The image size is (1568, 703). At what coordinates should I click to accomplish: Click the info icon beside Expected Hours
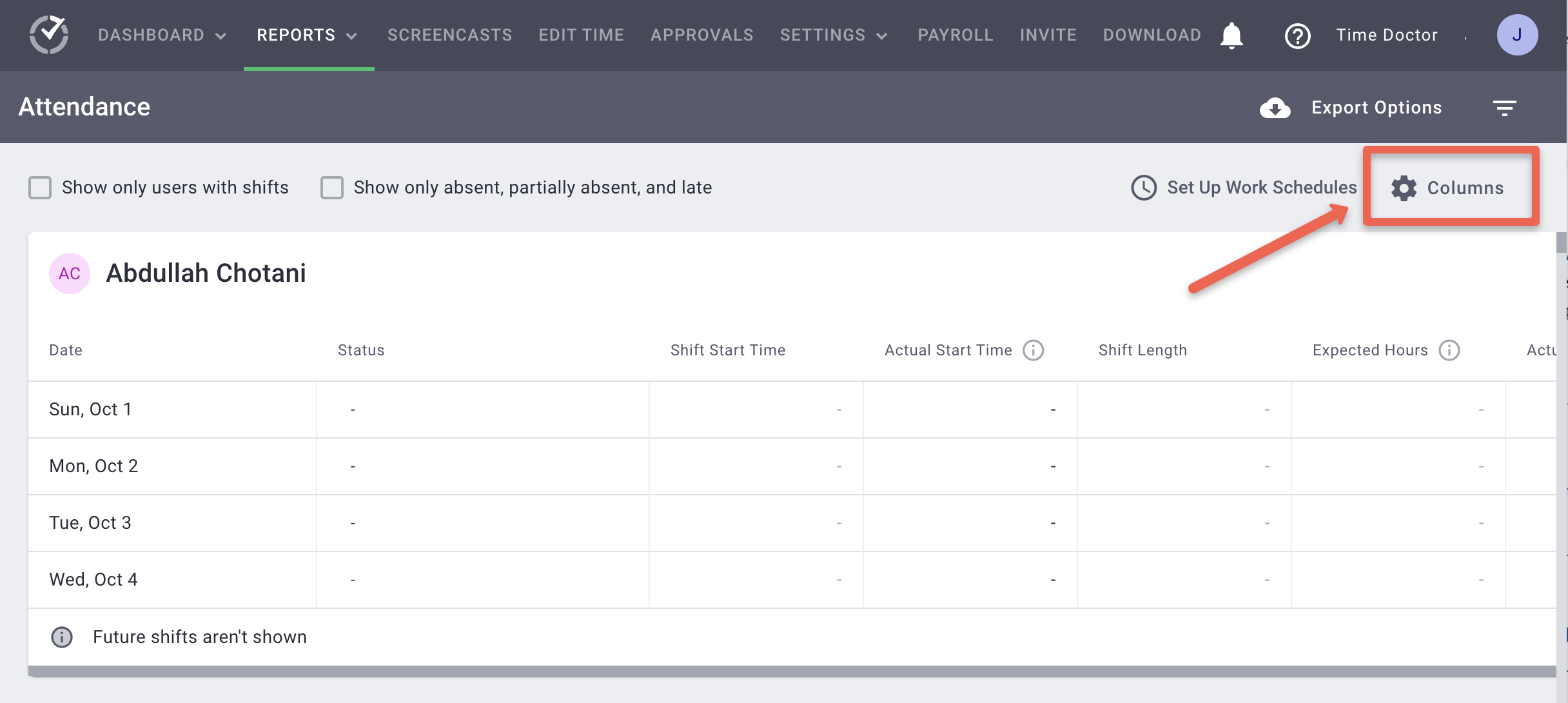click(1449, 350)
